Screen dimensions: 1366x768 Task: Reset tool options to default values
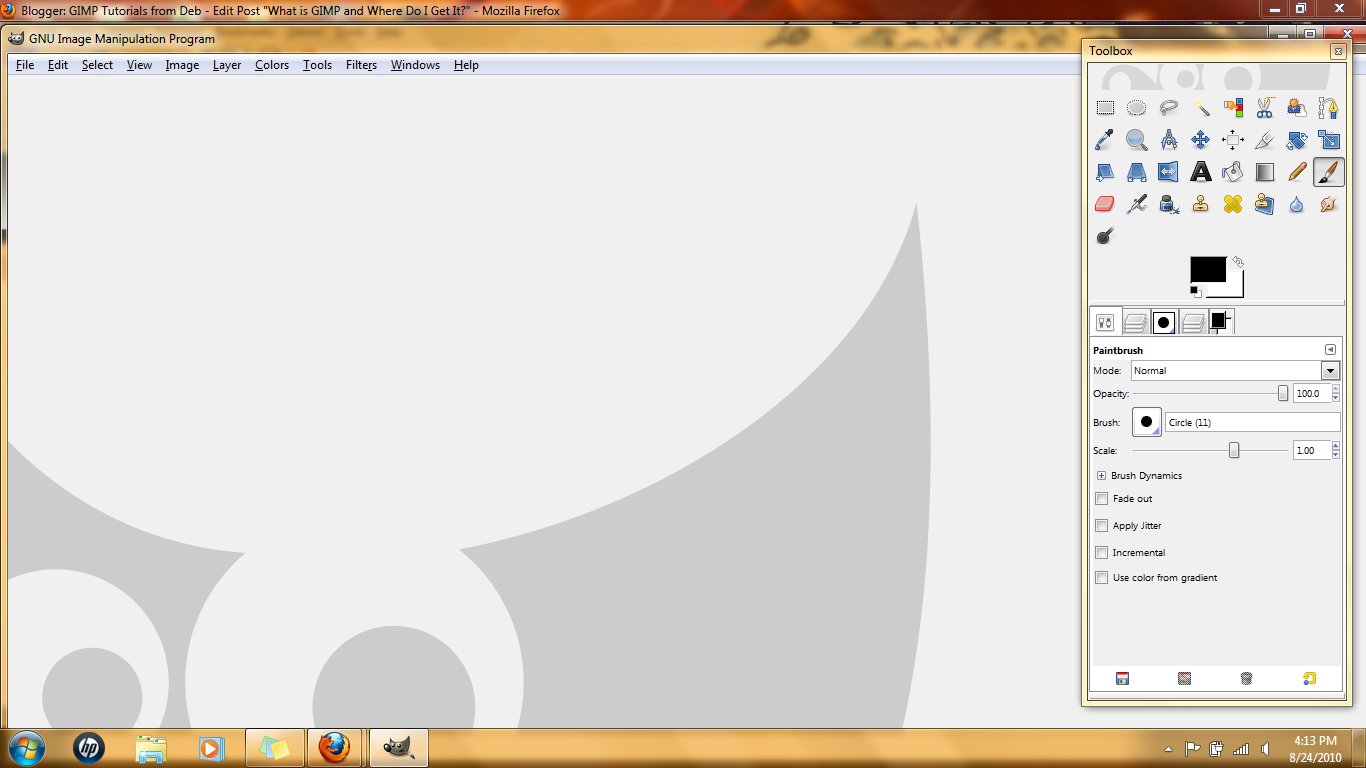pyautogui.click(x=1308, y=678)
